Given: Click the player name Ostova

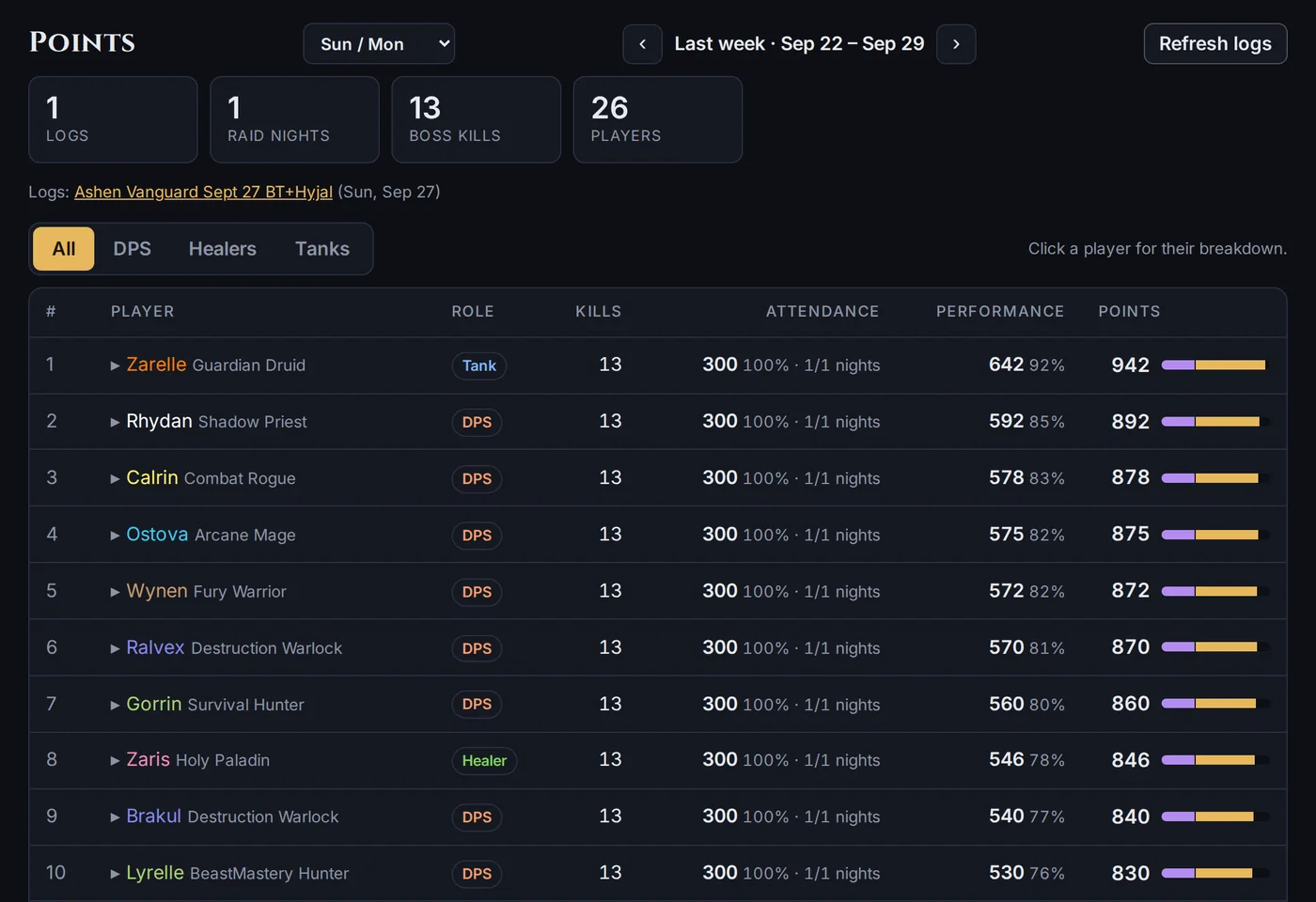Looking at the screenshot, I should [157, 534].
